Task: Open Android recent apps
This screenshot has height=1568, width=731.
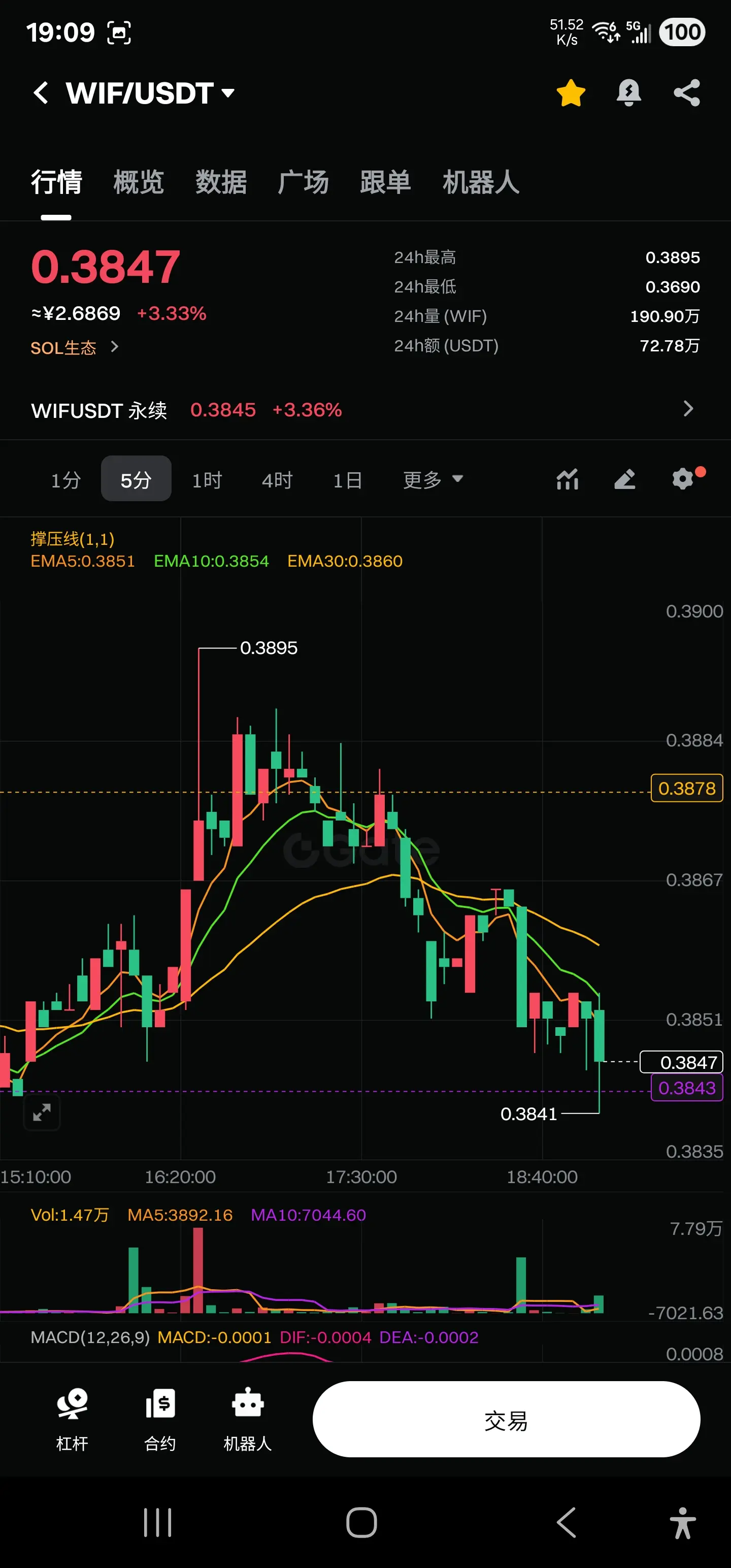Action: tap(158, 1522)
